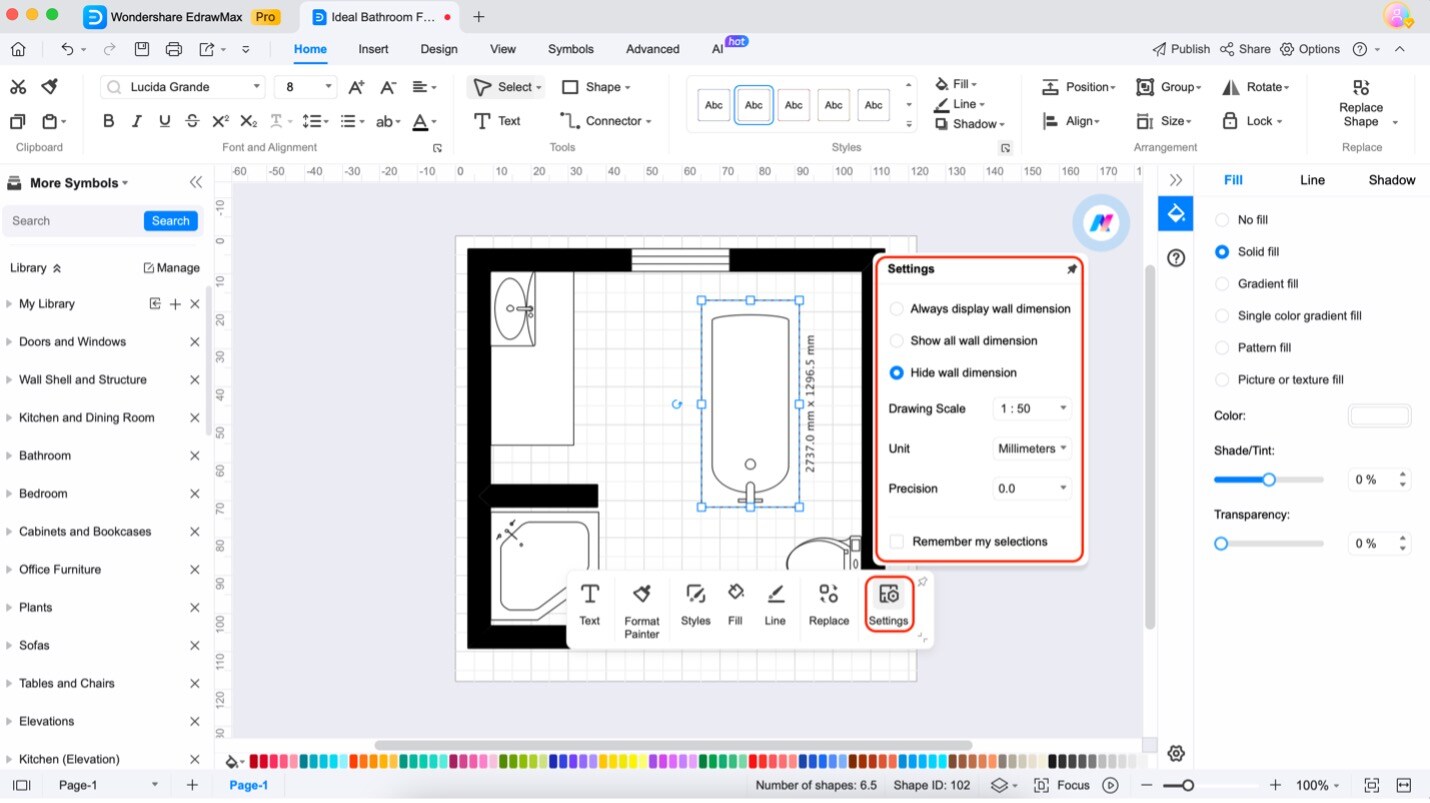Open Text option in floating toolbar
Viewport: 1430px width, 803px height.
[590, 605]
